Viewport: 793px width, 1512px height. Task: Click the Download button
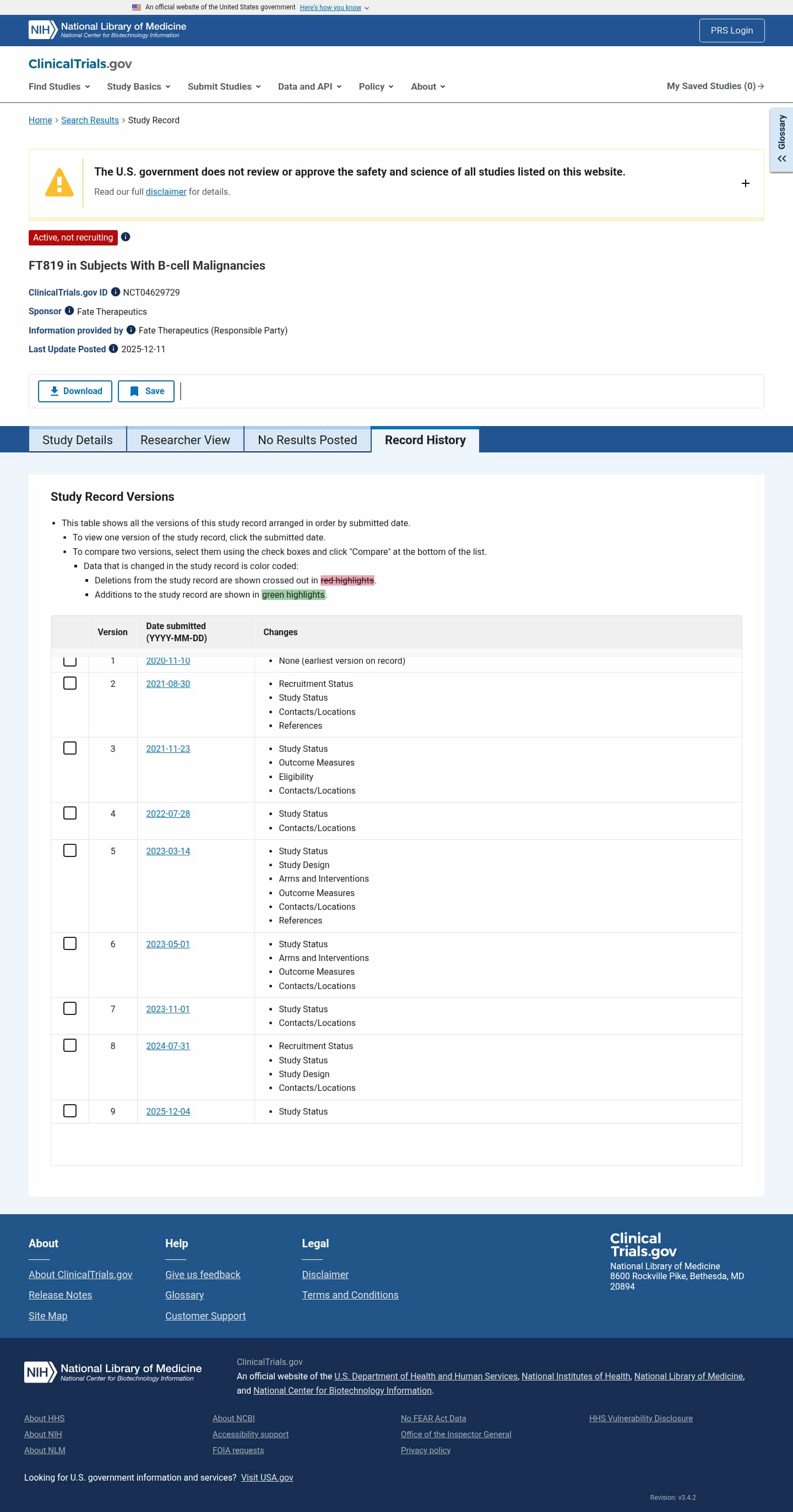(75, 391)
